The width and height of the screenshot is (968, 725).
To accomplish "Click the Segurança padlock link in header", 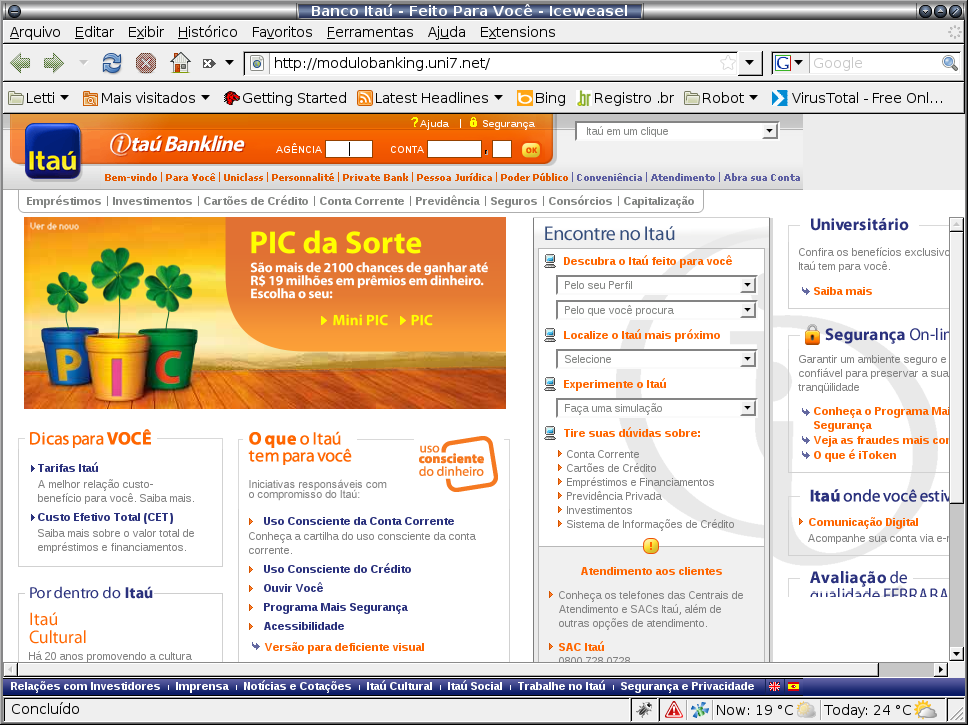I will pyautogui.click(x=501, y=124).
